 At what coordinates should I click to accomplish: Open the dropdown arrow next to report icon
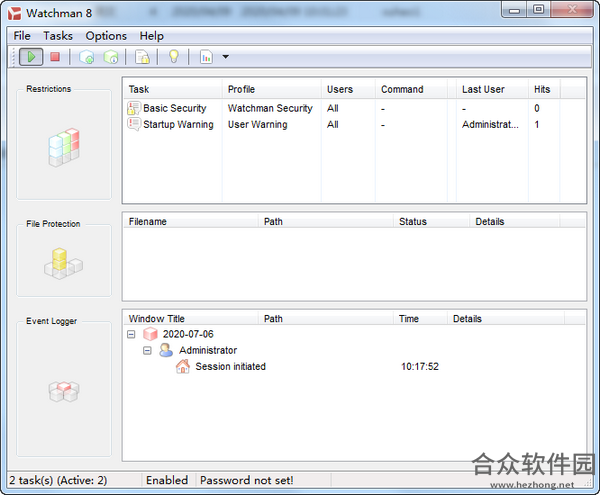coord(226,57)
